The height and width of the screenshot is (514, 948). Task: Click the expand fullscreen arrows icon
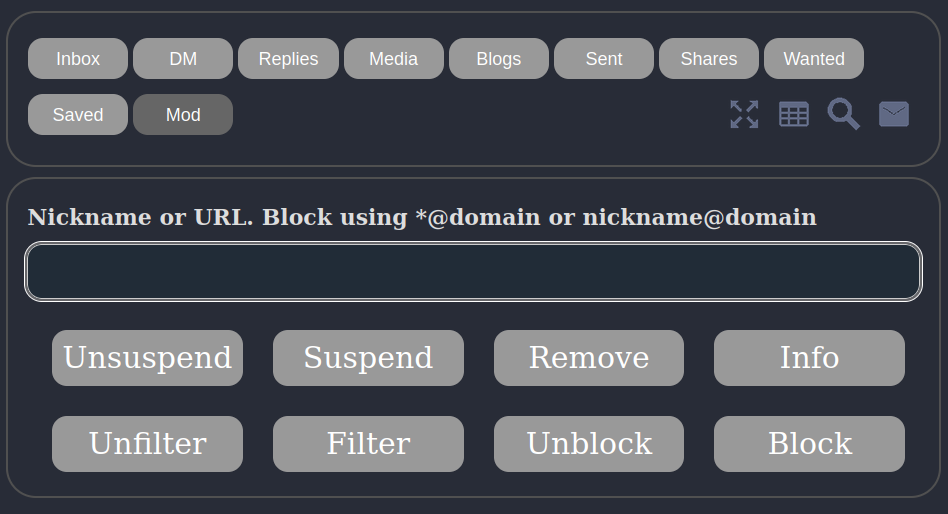tap(744, 114)
